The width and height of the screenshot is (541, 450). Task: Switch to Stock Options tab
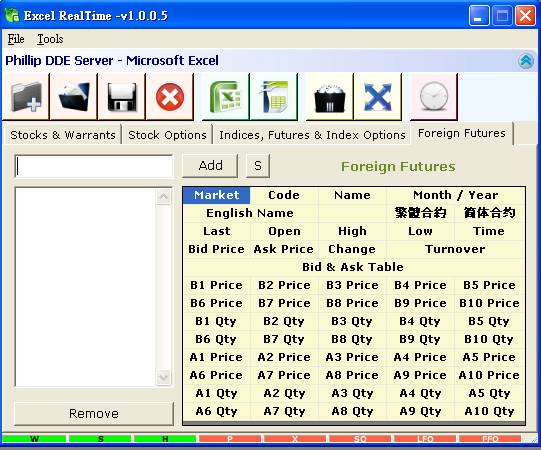tap(167, 135)
